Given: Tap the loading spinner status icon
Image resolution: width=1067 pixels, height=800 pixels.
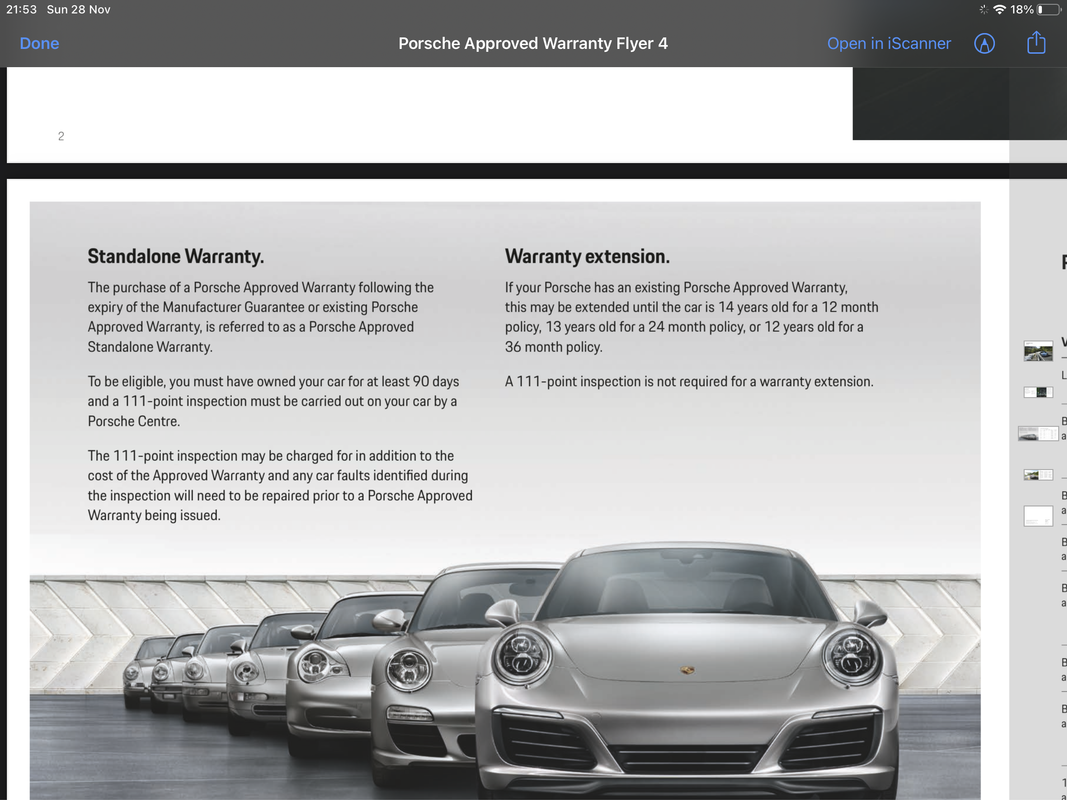Looking at the screenshot, I should (983, 10).
